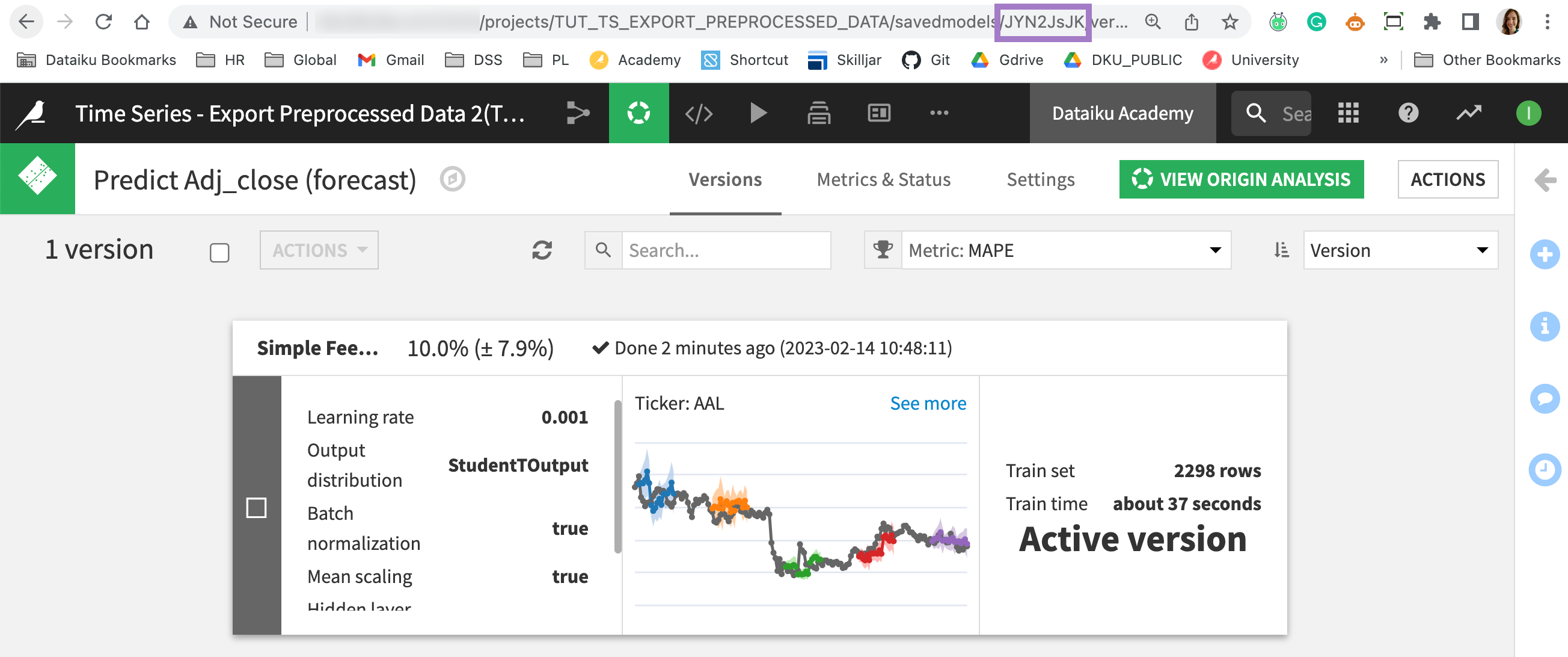Viewport: 1568px width, 657px height.
Task: Click the refresh versions icon
Action: tap(542, 250)
